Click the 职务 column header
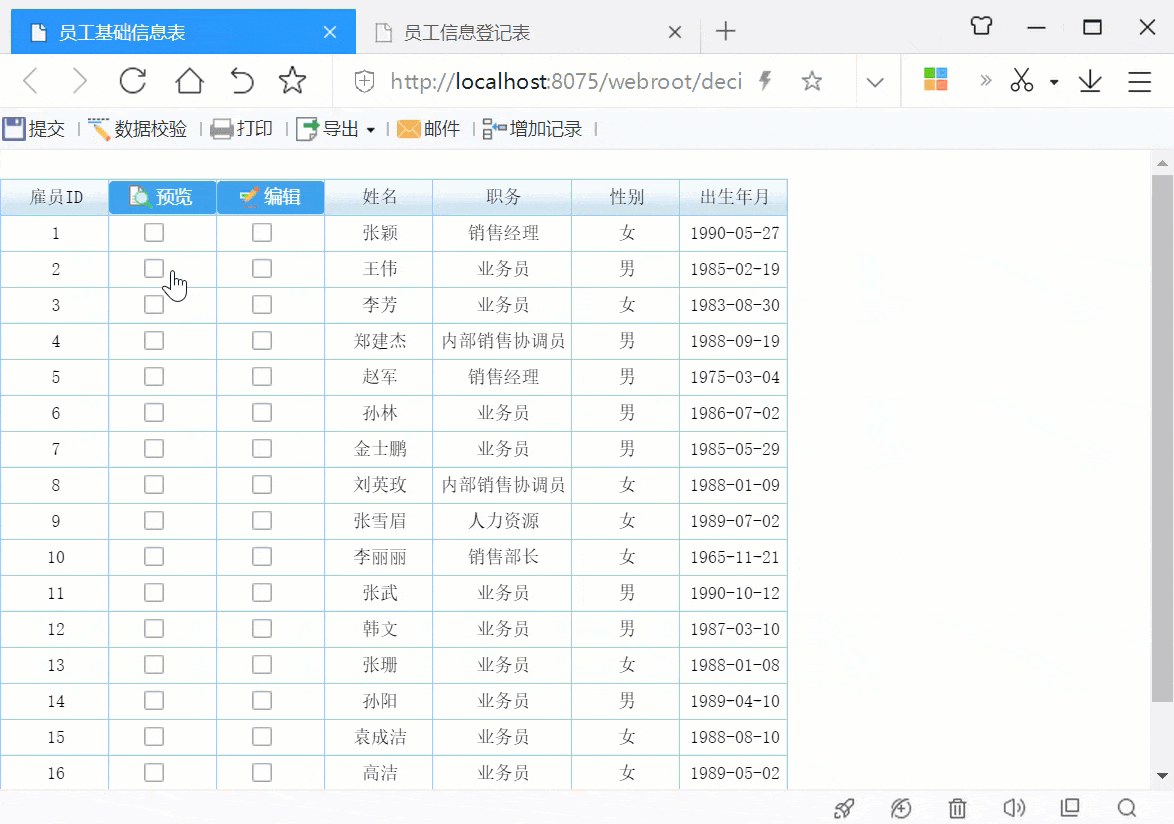Screen dimensions: 1174x824 502,197
